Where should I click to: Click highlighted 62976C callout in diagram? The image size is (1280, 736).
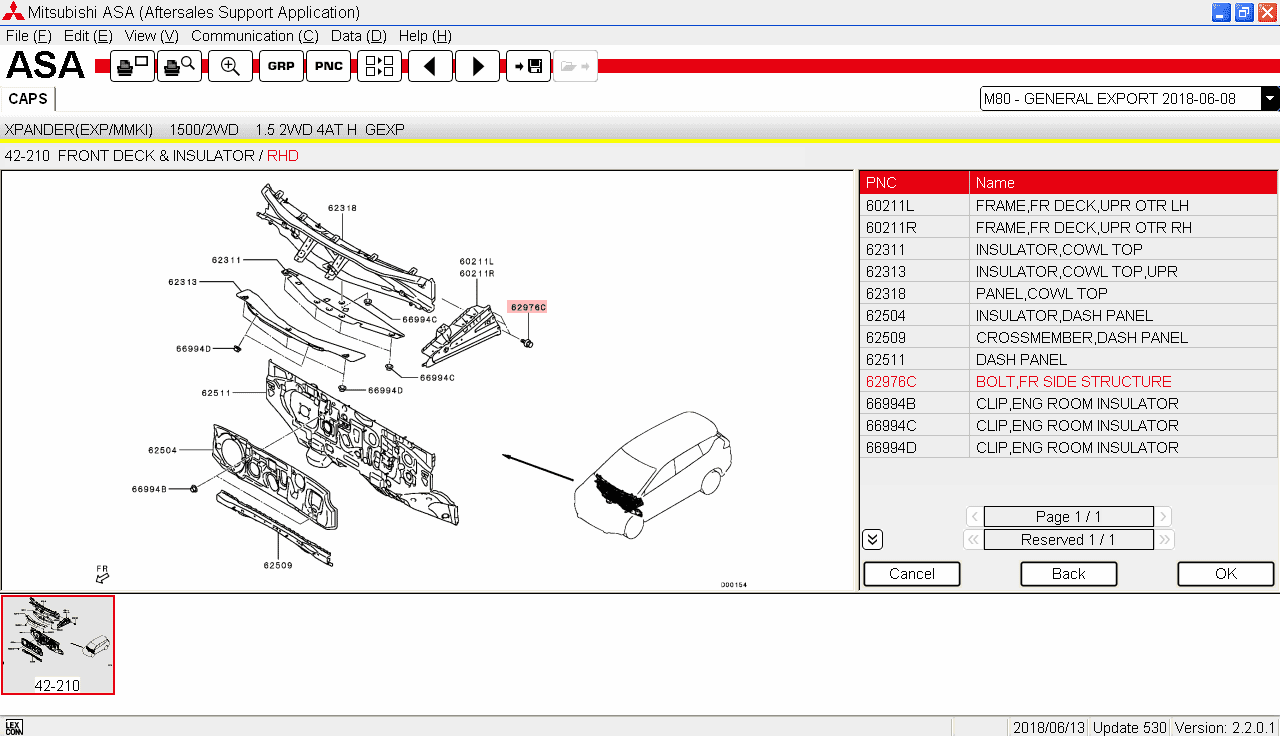pos(528,307)
